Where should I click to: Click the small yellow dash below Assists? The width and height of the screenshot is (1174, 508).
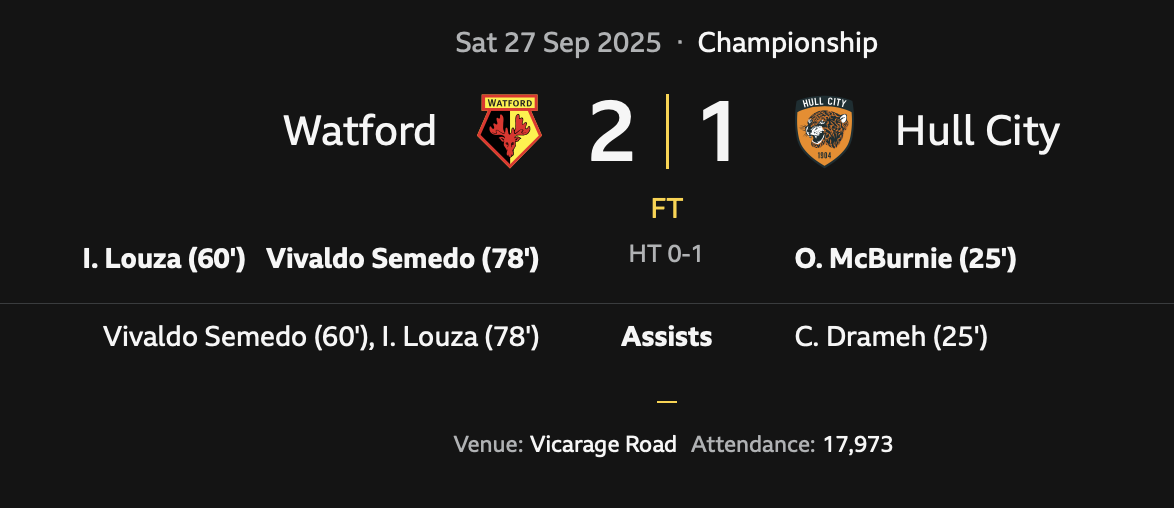[x=667, y=402]
